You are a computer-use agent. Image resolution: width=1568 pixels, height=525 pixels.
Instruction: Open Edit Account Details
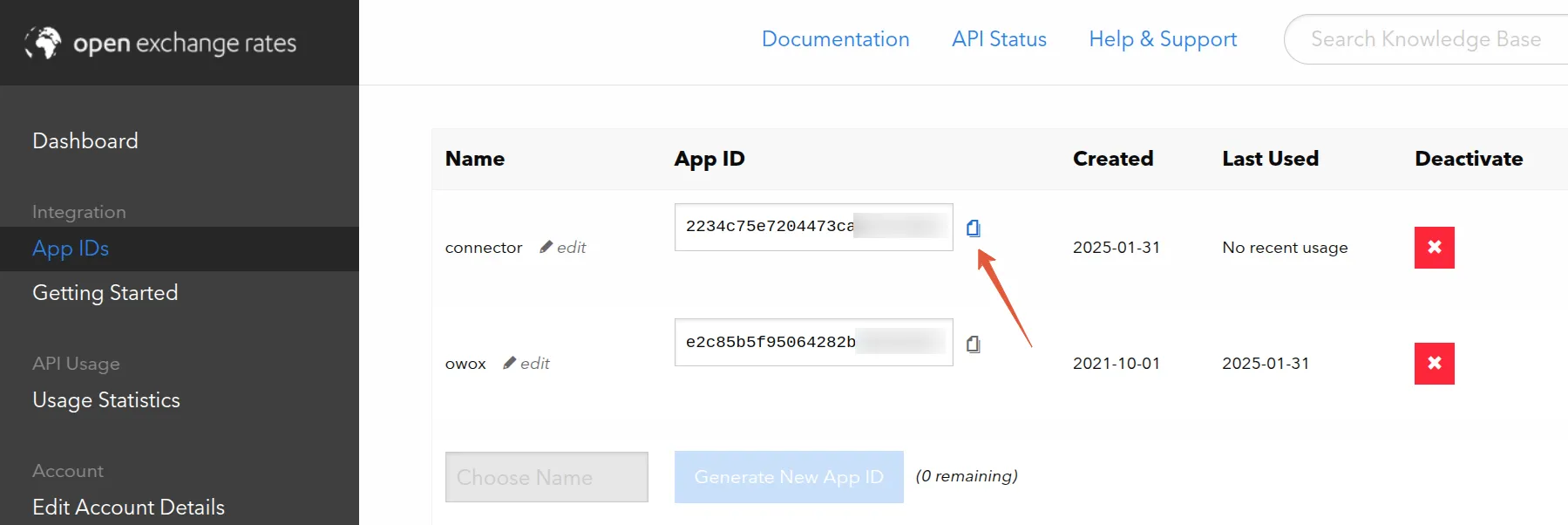pyautogui.click(x=128, y=507)
